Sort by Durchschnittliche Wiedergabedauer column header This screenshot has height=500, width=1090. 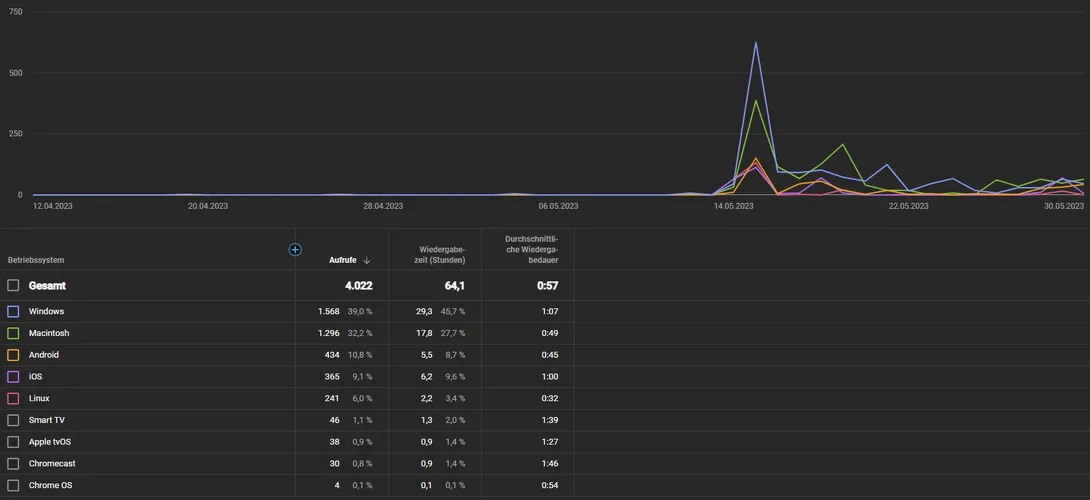531,250
